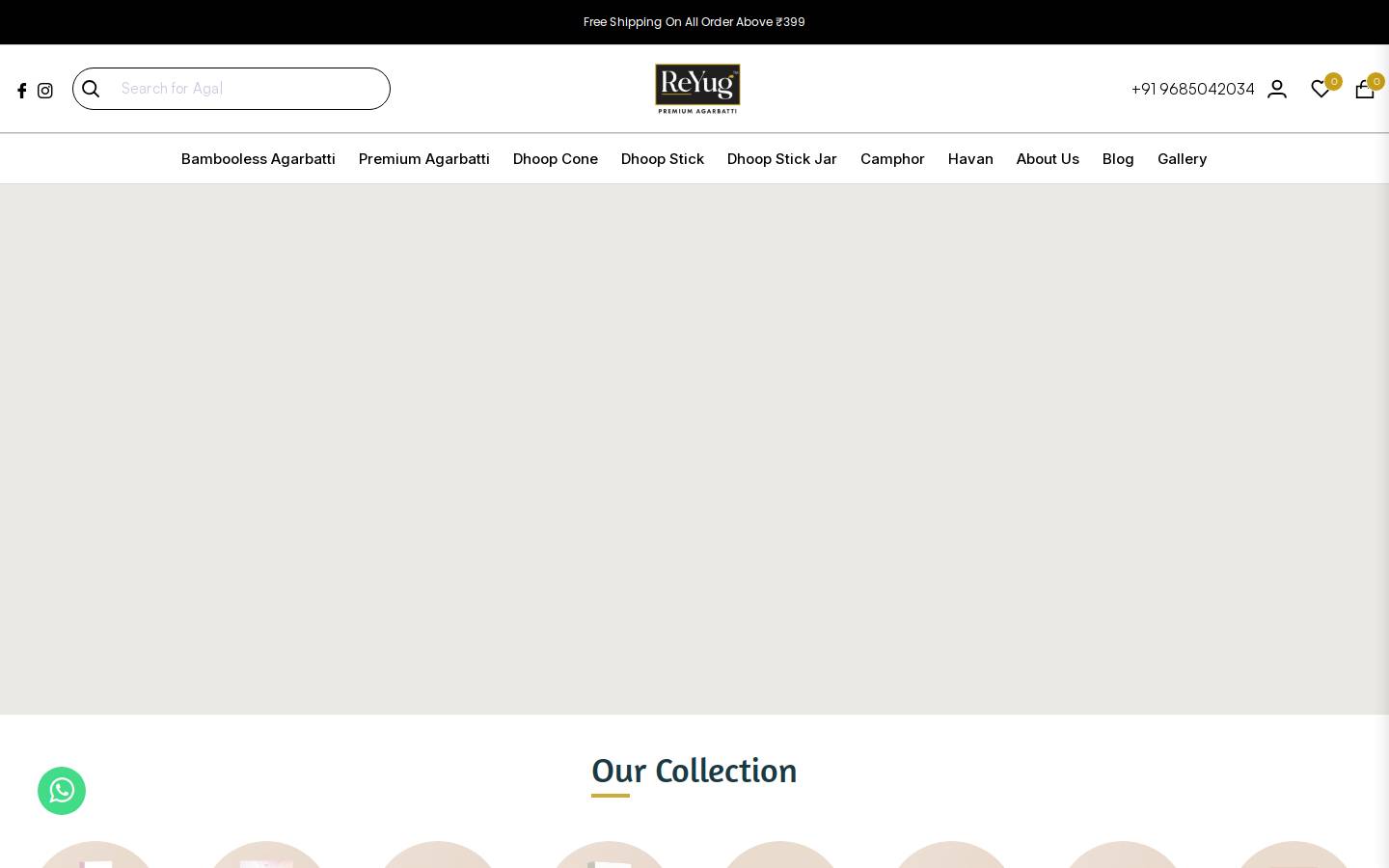Click the hero banner slide area
1389x868 pixels.
tap(694, 449)
